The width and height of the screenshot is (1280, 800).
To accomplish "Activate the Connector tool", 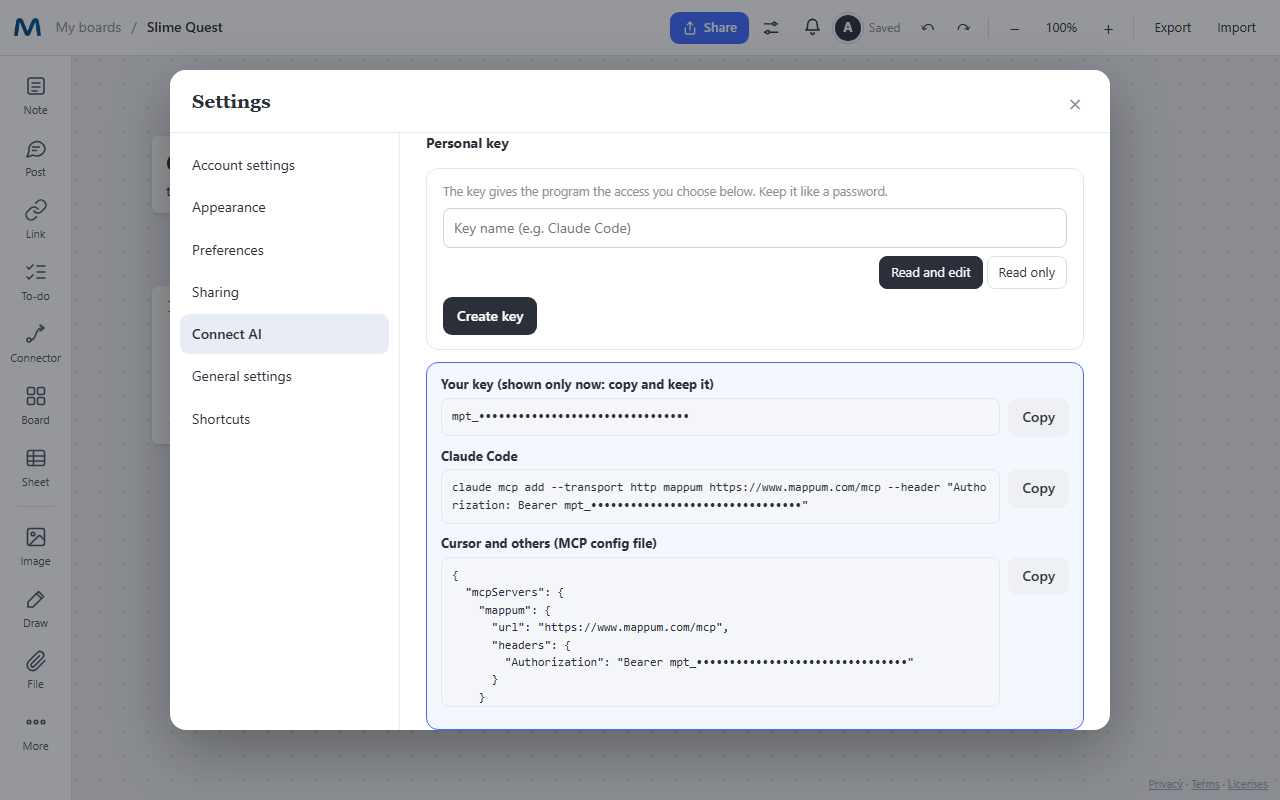I will point(35,344).
